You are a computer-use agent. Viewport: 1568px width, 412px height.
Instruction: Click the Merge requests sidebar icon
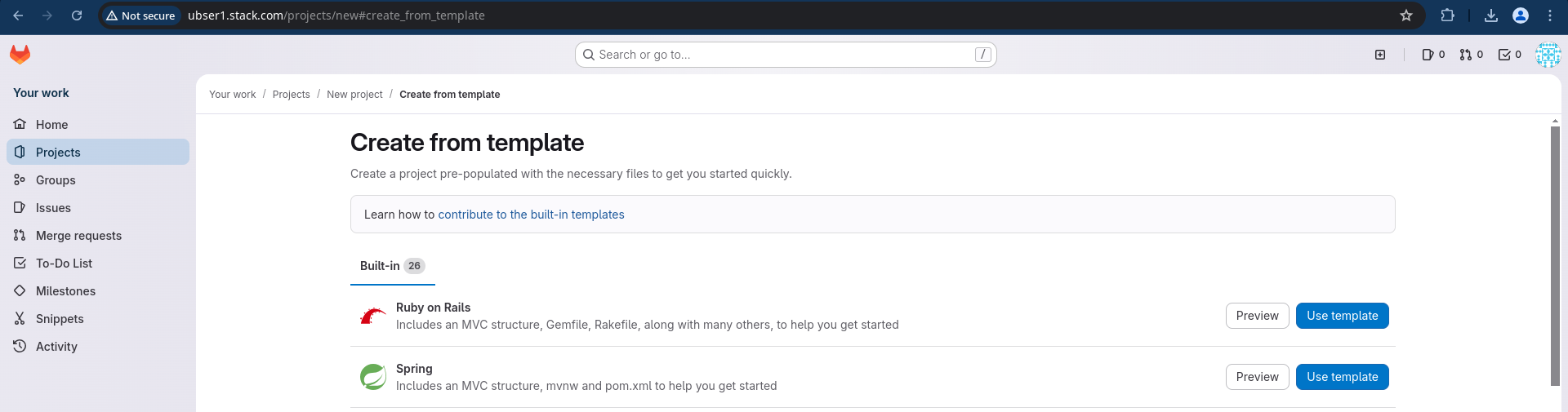coord(20,235)
